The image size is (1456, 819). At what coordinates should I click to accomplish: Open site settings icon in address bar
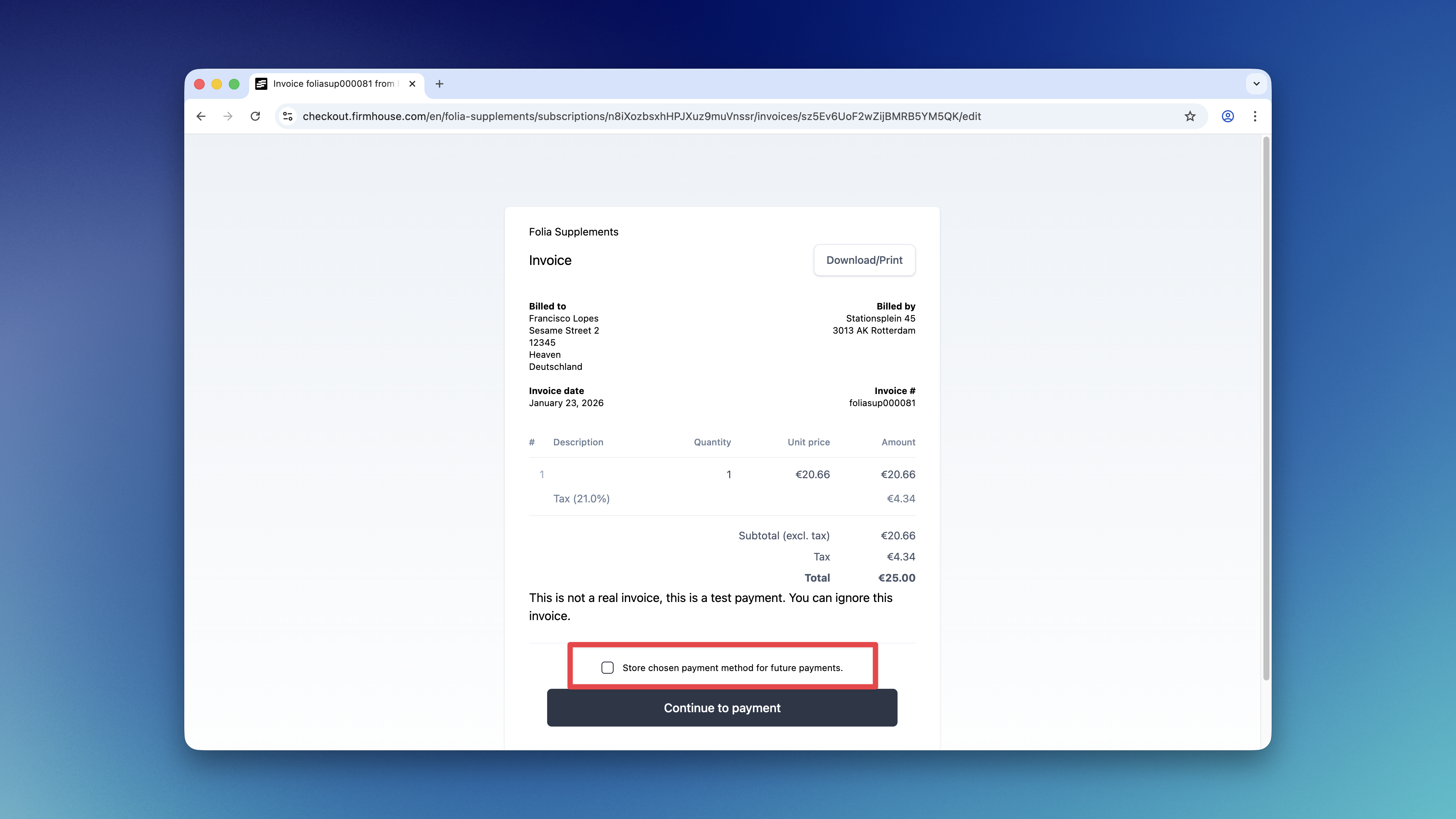pos(287,116)
